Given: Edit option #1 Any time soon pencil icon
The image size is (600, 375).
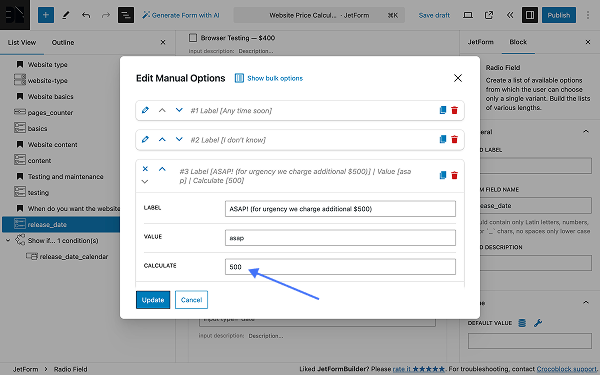Looking at the screenshot, I should (145, 110).
